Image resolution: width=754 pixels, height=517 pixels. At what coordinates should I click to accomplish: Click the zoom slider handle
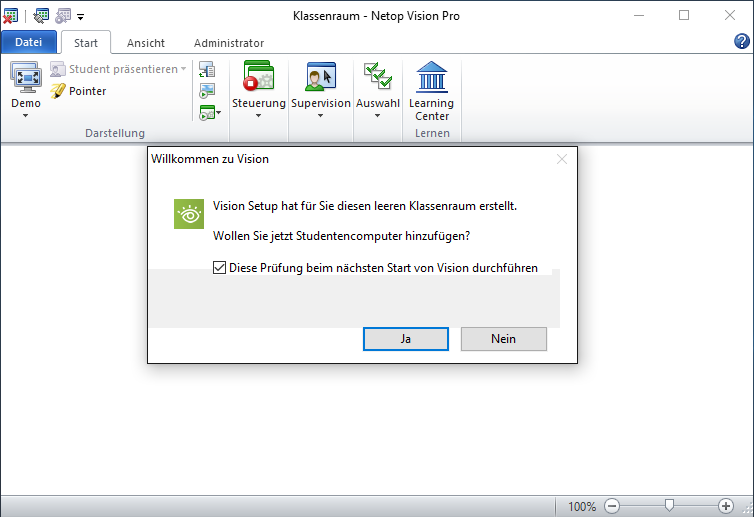click(x=669, y=506)
